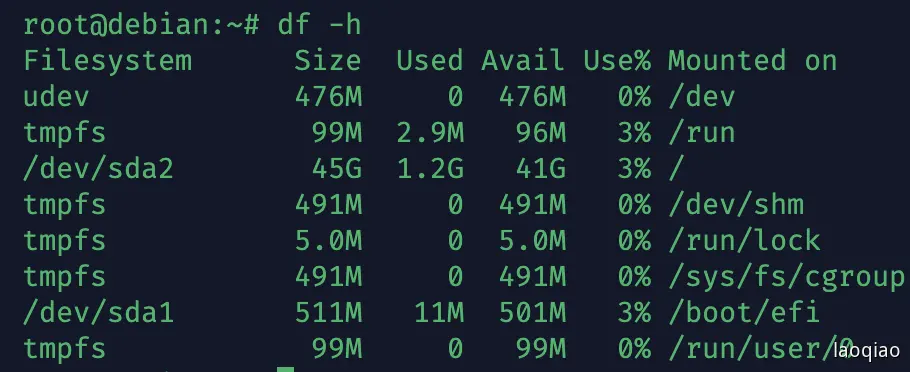Click the 1.2G used value
The height and width of the screenshot is (372, 910).
[430, 169]
